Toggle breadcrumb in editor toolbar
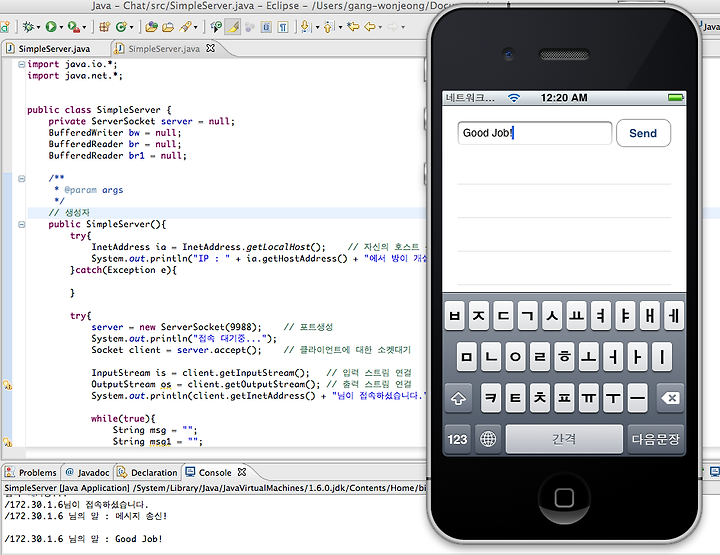The width and height of the screenshot is (720, 555). click(216, 27)
